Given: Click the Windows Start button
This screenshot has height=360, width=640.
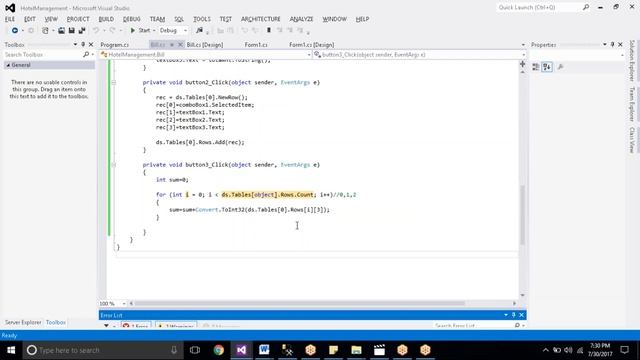Looking at the screenshot, I should click(11, 350).
